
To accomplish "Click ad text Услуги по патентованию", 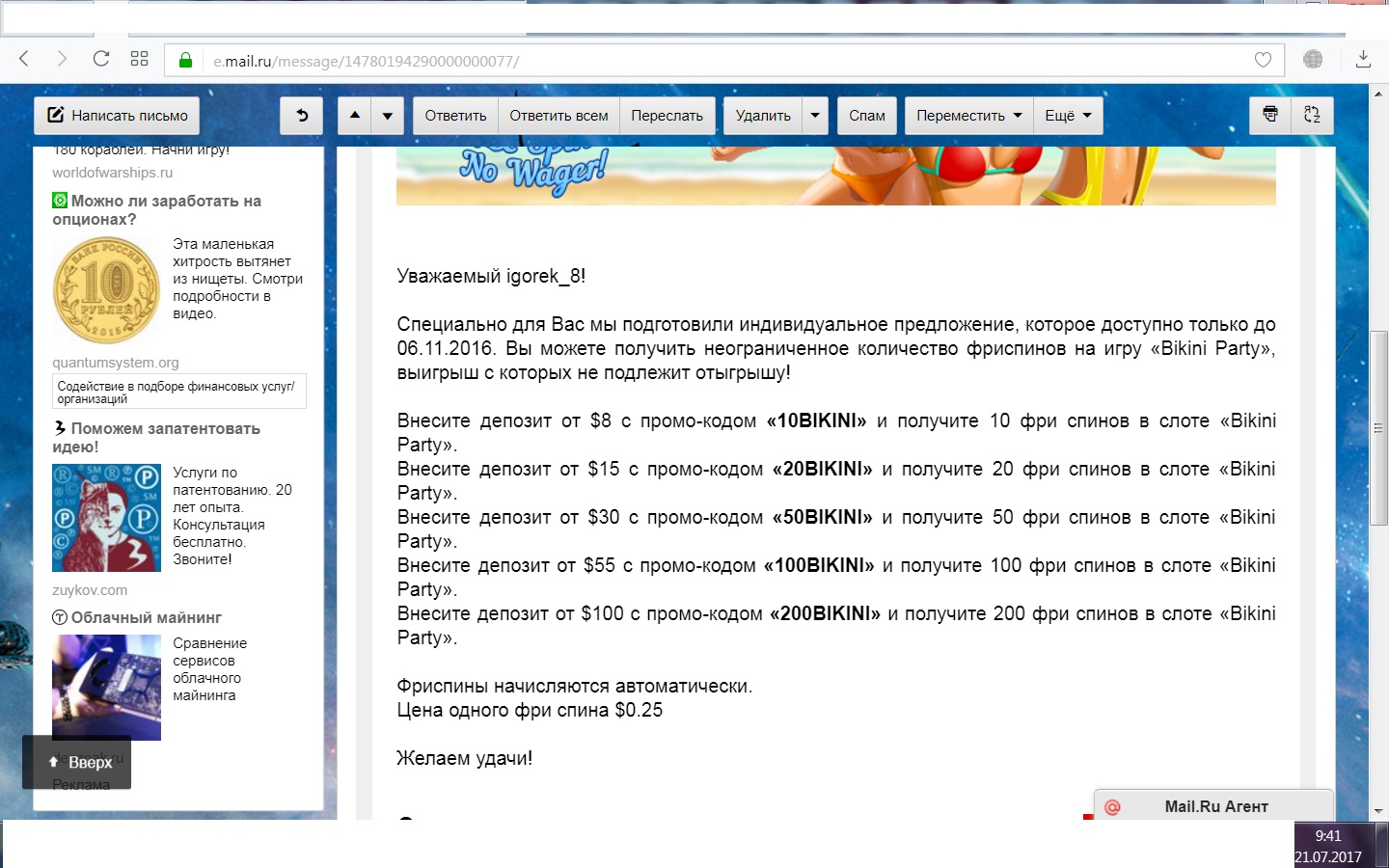I will click(231, 516).
